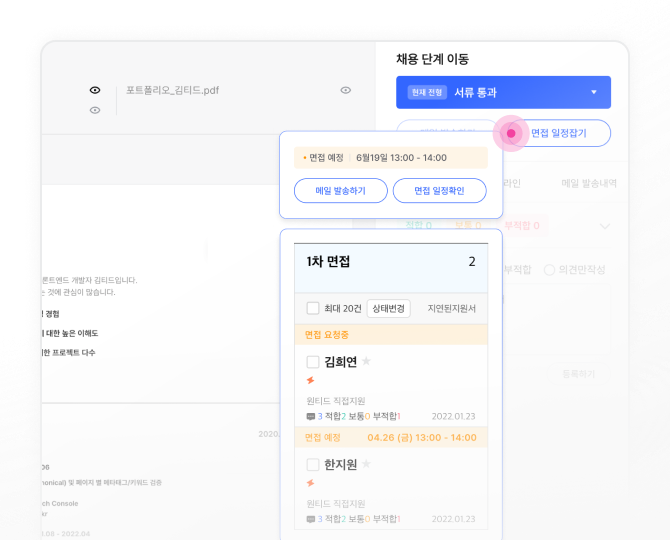670x540 pixels.
Task: Click the 부적합 0 count badge
Action: [522, 226]
